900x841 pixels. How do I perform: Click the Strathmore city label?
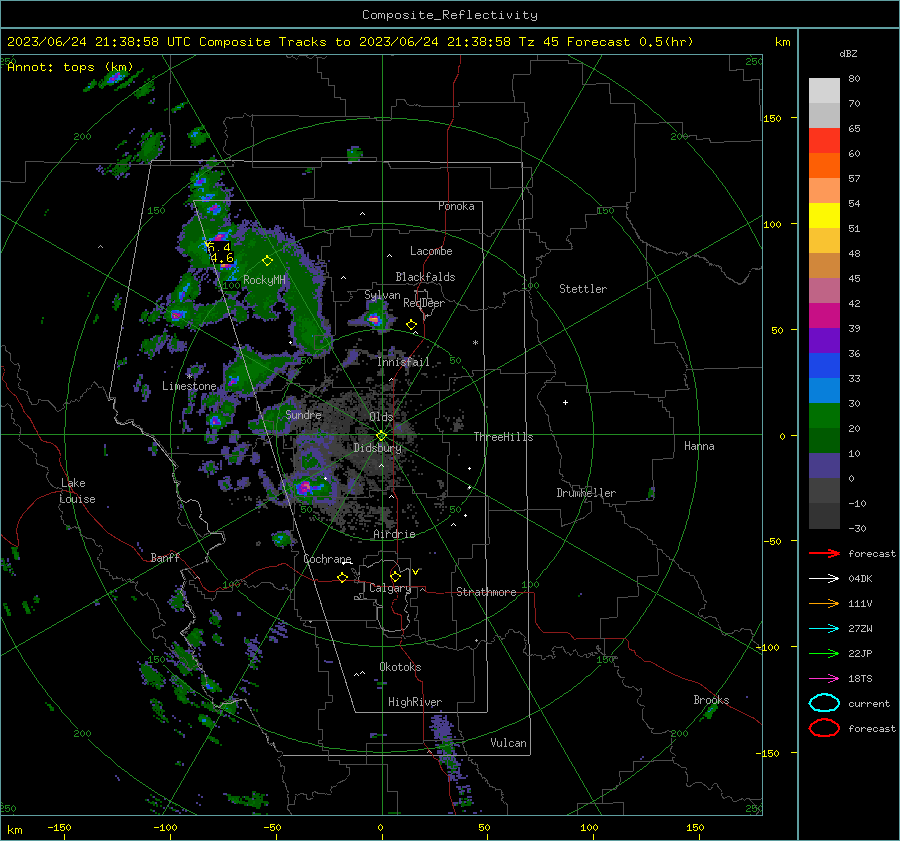click(x=486, y=592)
